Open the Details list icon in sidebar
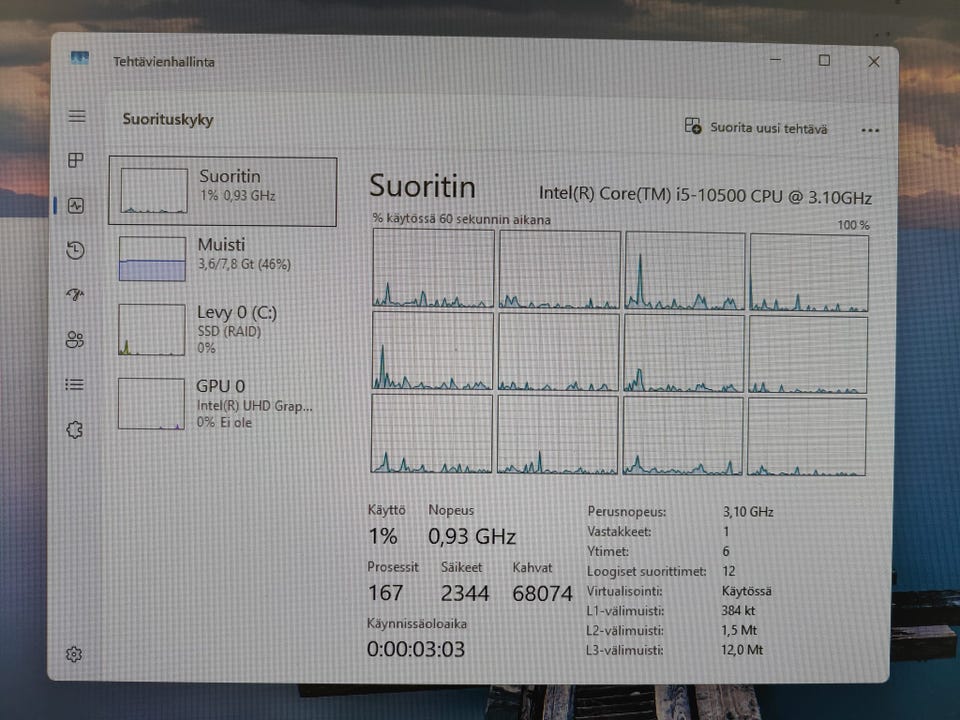 coord(74,384)
